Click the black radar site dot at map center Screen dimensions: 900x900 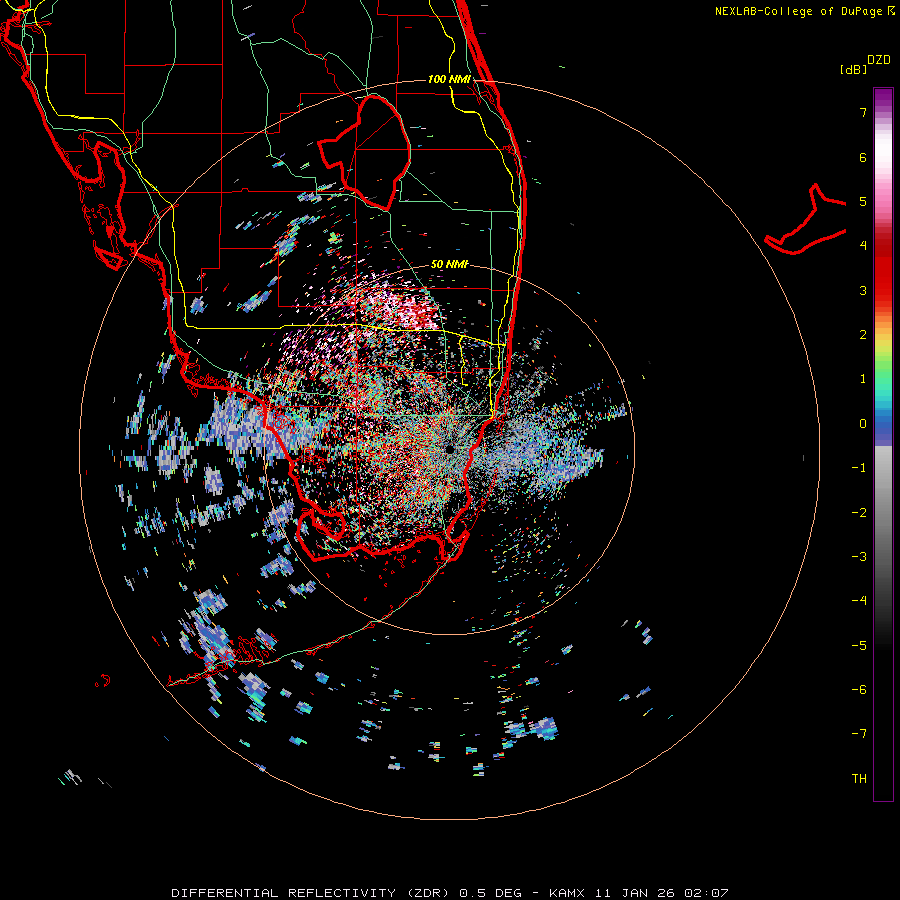449,449
